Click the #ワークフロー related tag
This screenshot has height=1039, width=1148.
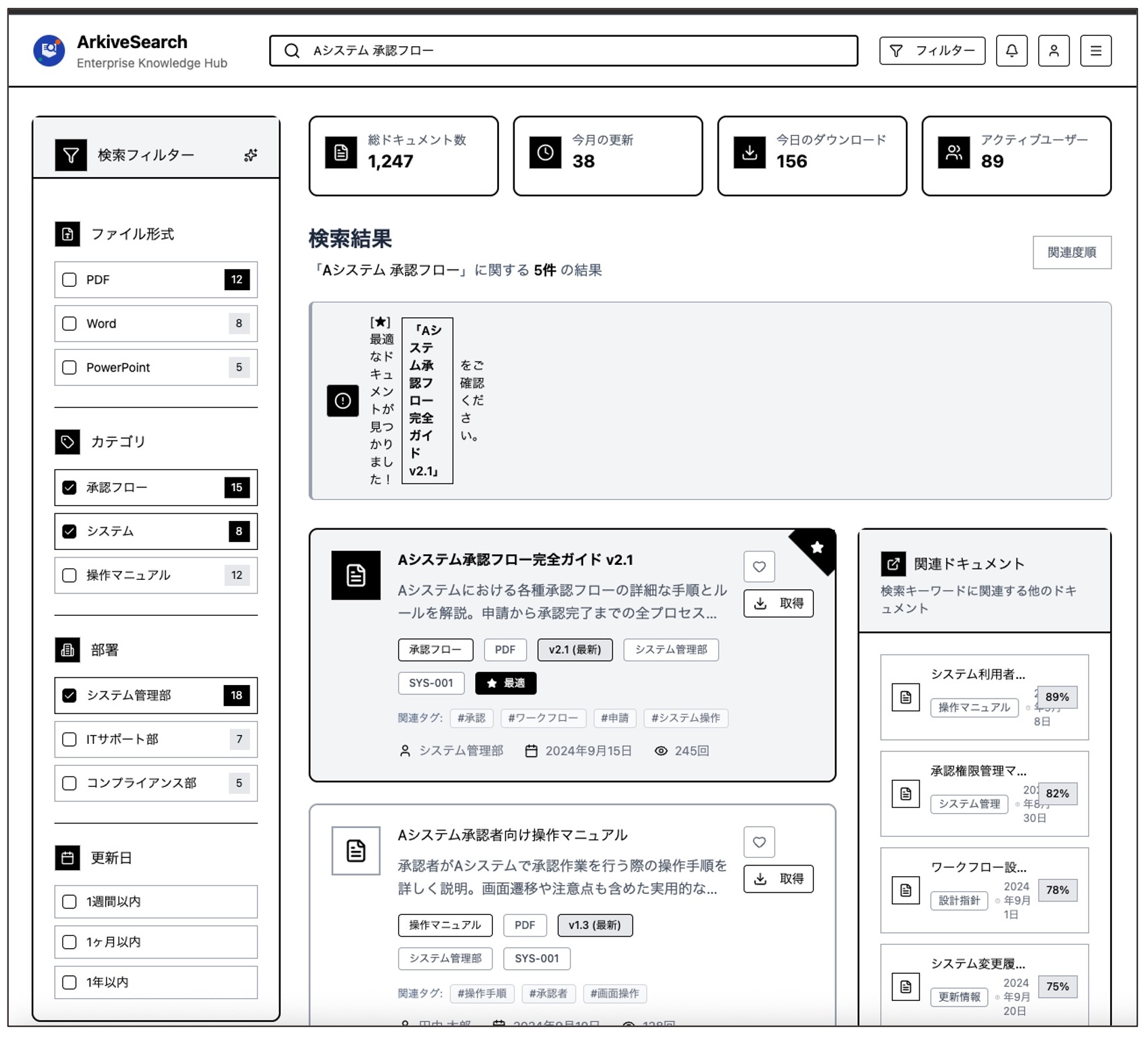coord(542,718)
